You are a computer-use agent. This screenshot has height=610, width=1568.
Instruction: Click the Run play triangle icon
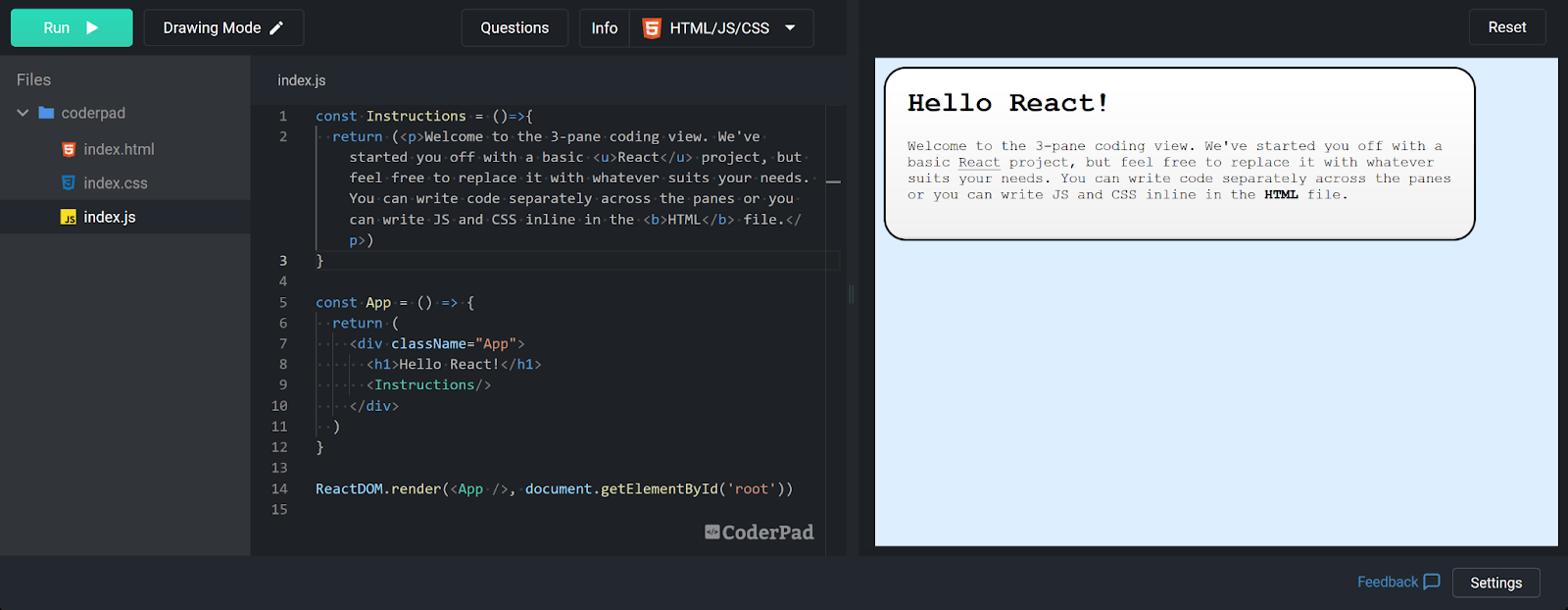92,27
